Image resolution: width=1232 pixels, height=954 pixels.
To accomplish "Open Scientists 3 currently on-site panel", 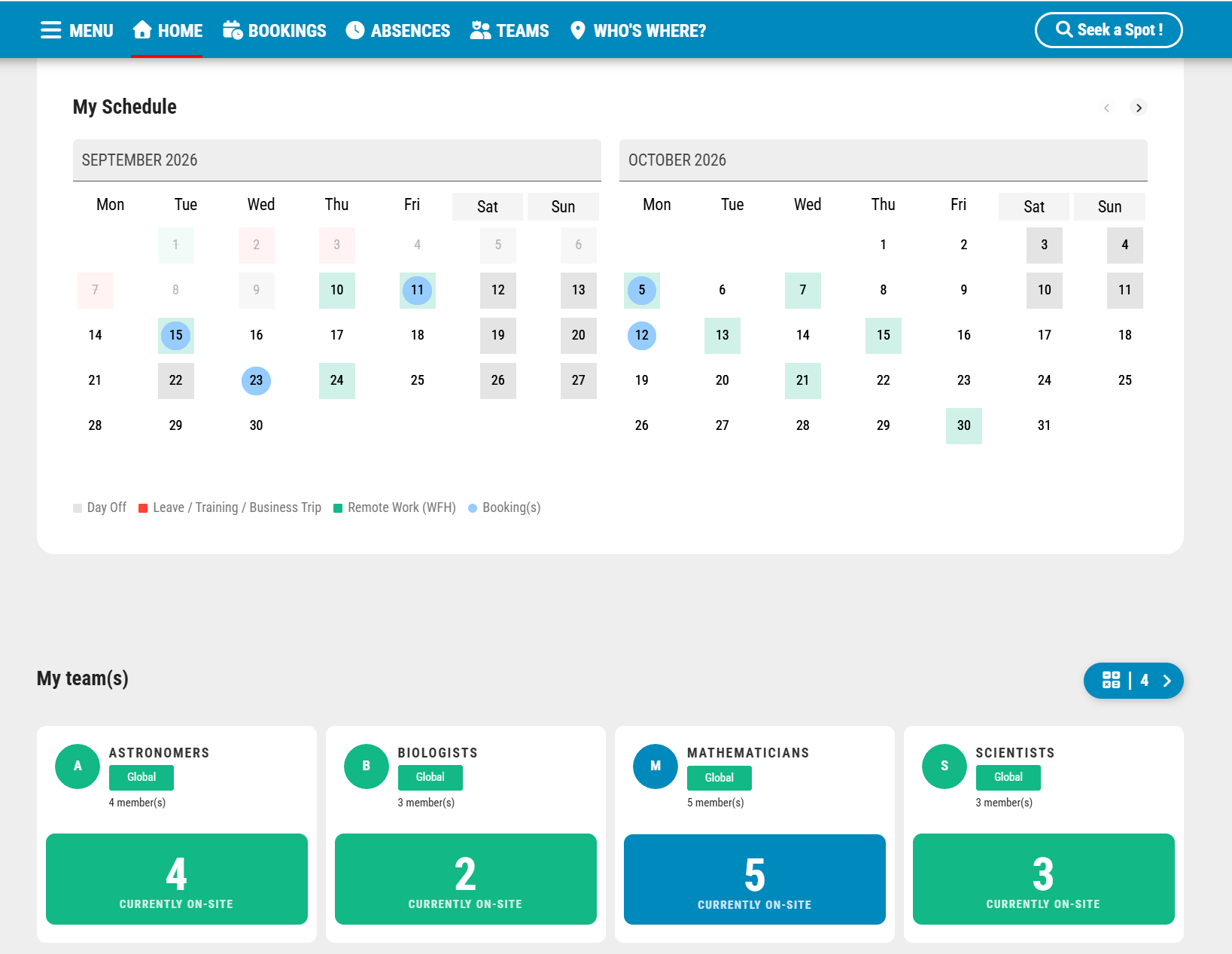I will pyautogui.click(x=1044, y=879).
